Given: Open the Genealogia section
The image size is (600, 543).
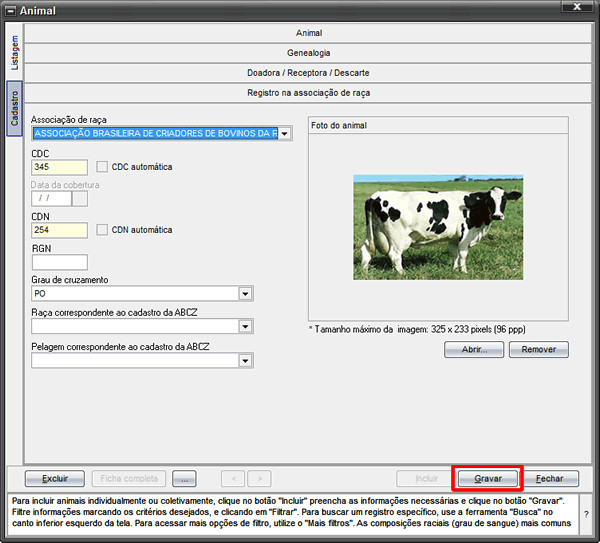Looking at the screenshot, I should coord(308,53).
